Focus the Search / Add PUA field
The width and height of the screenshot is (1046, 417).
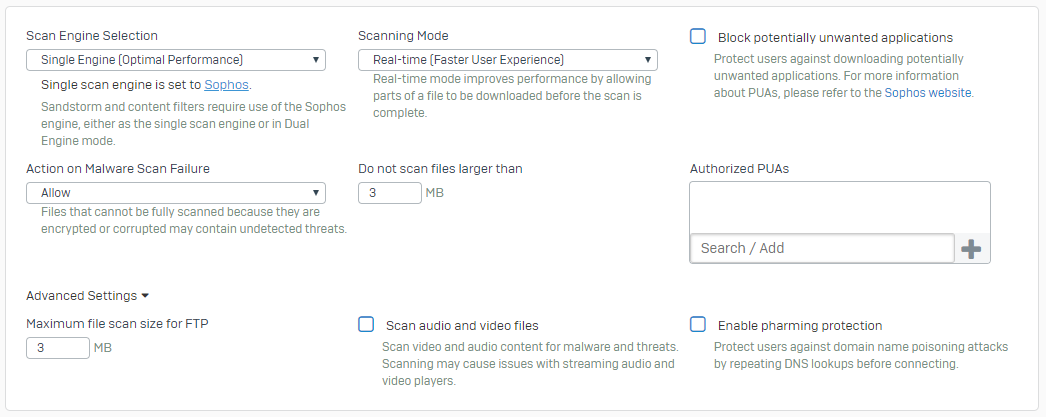pos(822,248)
